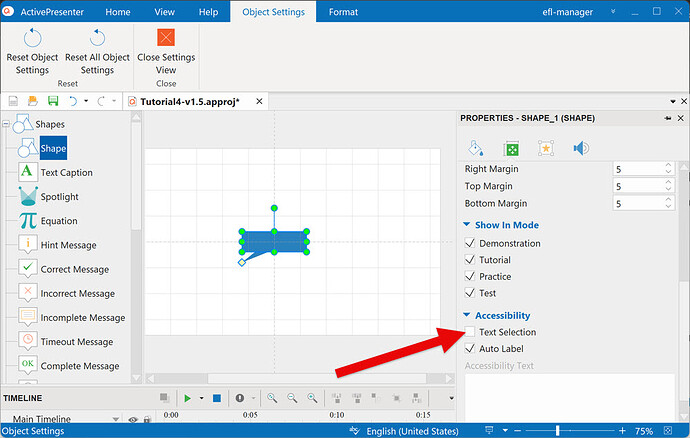690x438 pixels.
Task: Open the Size & Properties green icon tab
Action: coord(509,148)
